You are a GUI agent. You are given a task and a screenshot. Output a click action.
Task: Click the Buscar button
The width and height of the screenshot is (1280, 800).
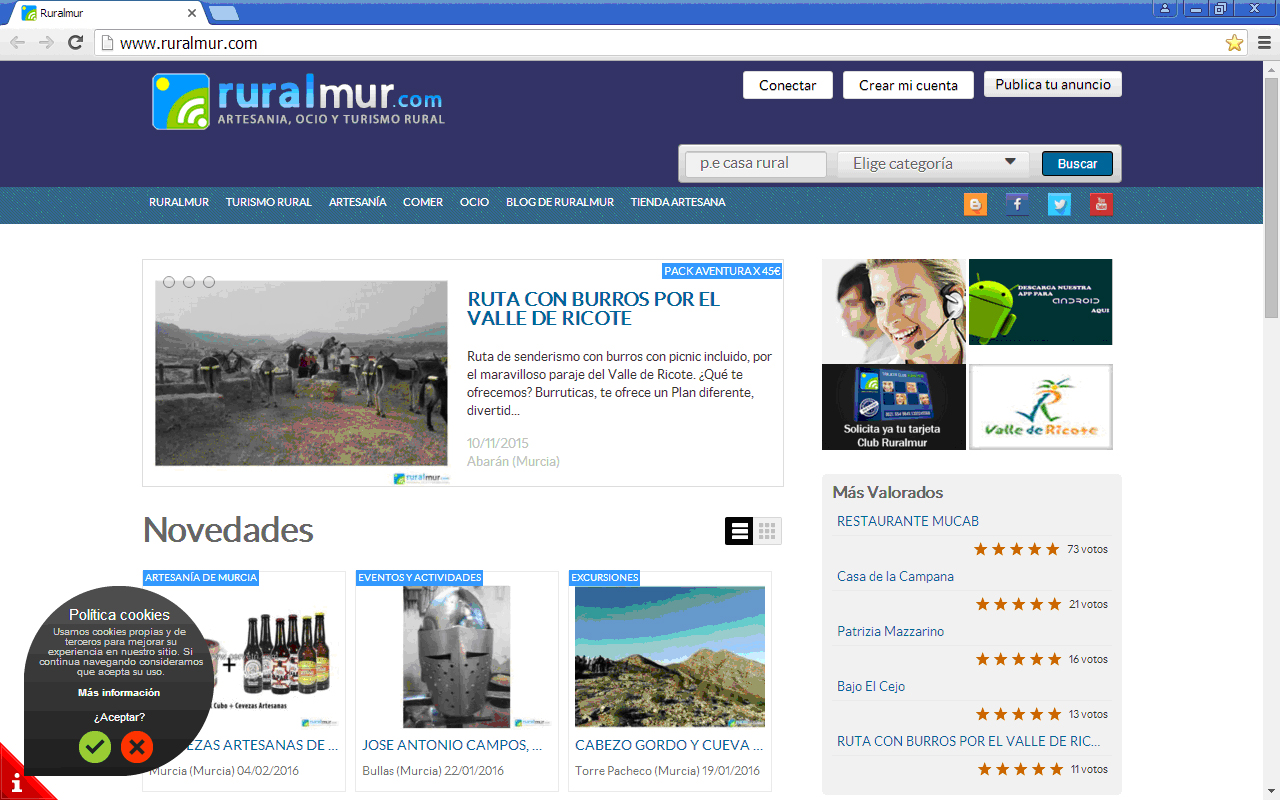[x=1077, y=164]
